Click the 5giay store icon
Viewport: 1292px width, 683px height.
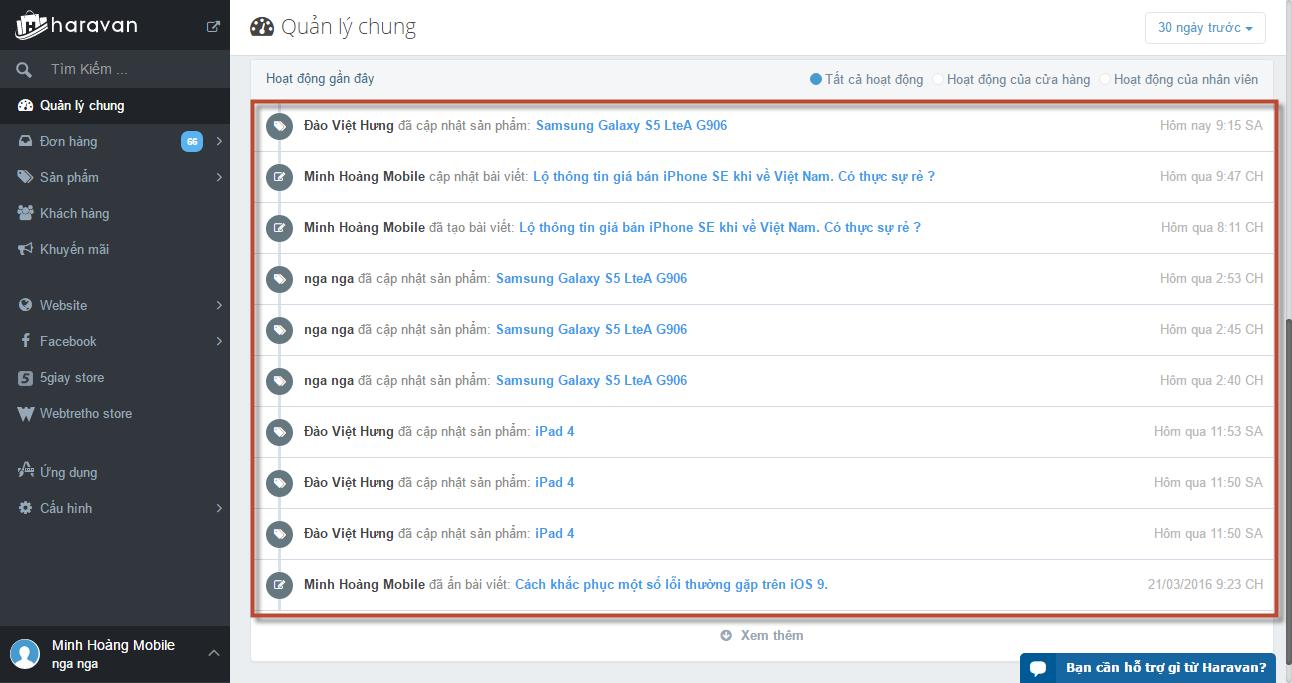[x=25, y=377]
